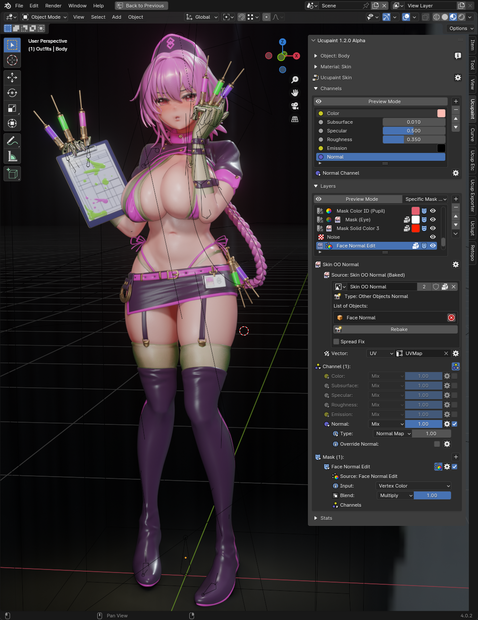The image size is (478, 620).
Task: Activate the Add Cube tool
Action: (x=12, y=174)
